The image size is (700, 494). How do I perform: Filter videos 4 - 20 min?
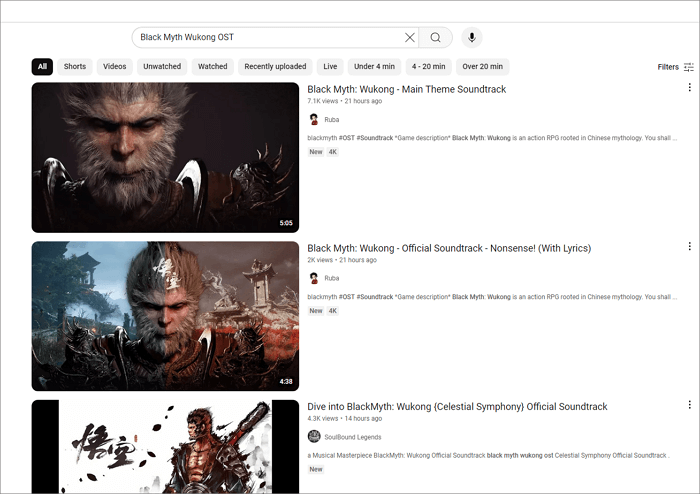[429, 66]
